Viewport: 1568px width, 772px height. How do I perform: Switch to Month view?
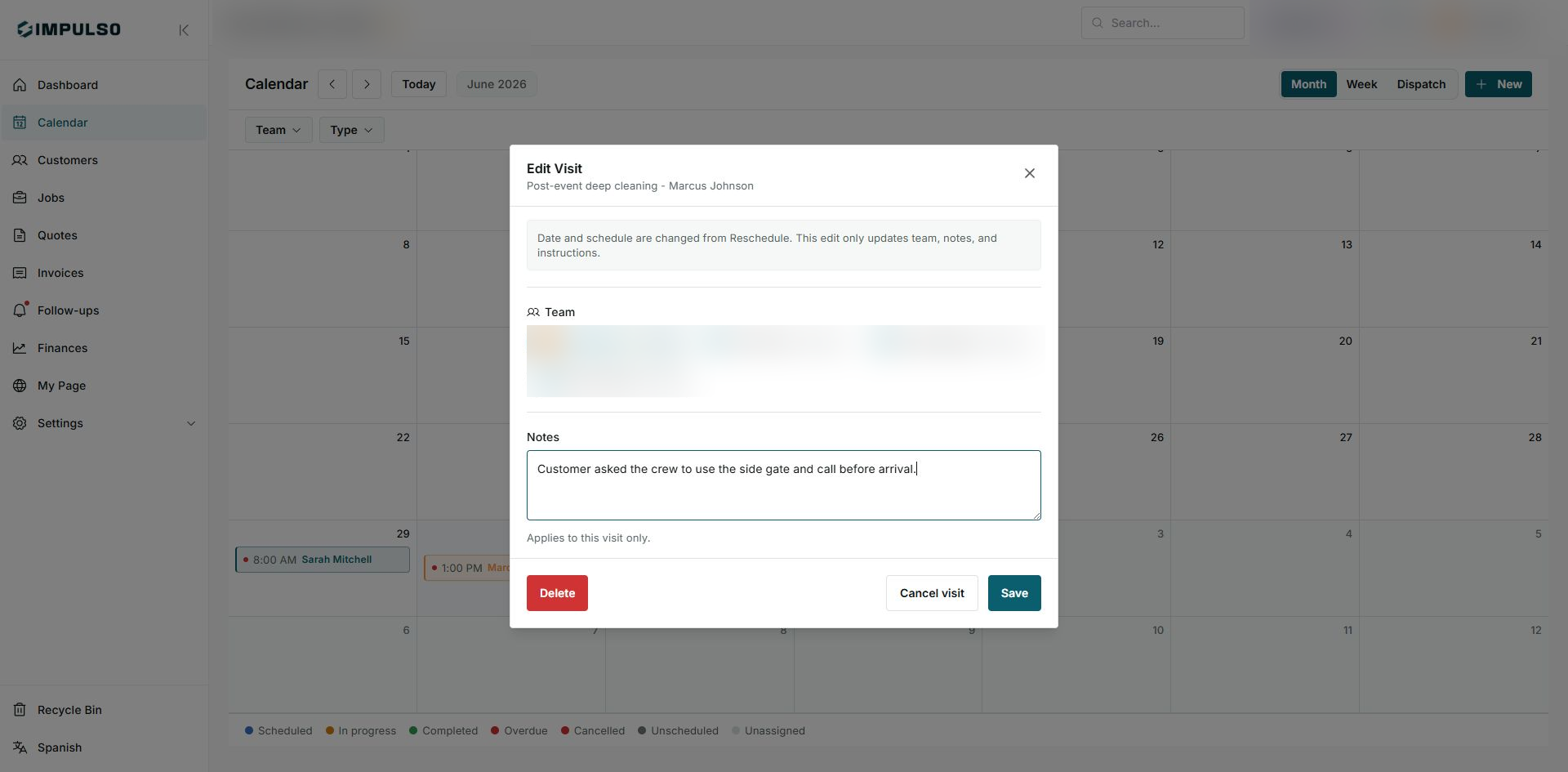point(1308,84)
